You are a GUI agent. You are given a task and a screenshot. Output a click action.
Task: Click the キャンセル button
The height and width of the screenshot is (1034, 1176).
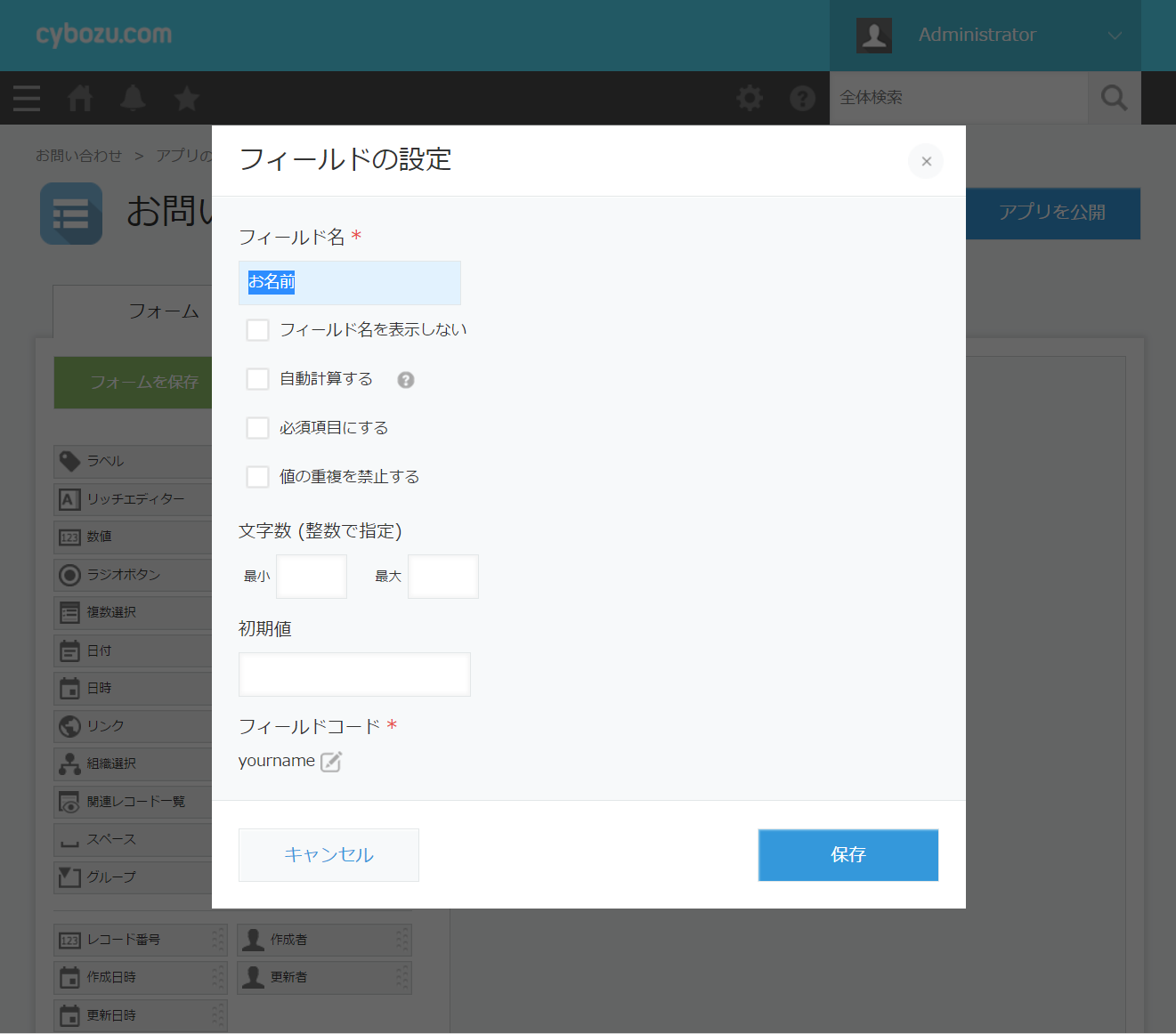tap(328, 855)
